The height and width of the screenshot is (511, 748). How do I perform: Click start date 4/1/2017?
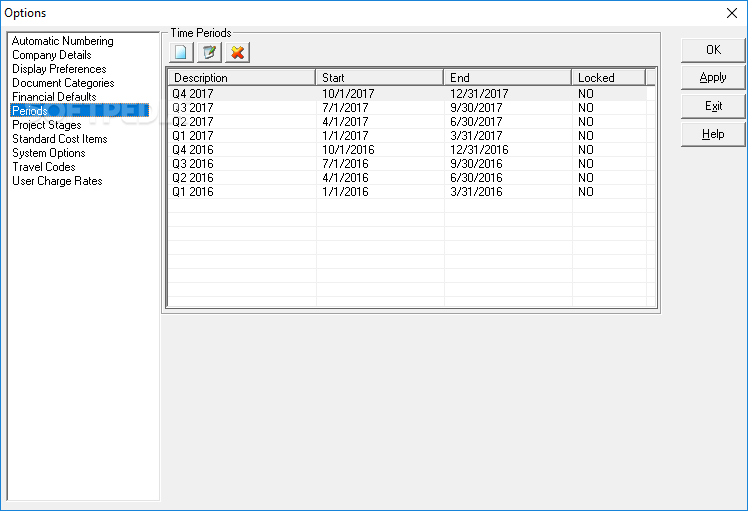point(345,122)
